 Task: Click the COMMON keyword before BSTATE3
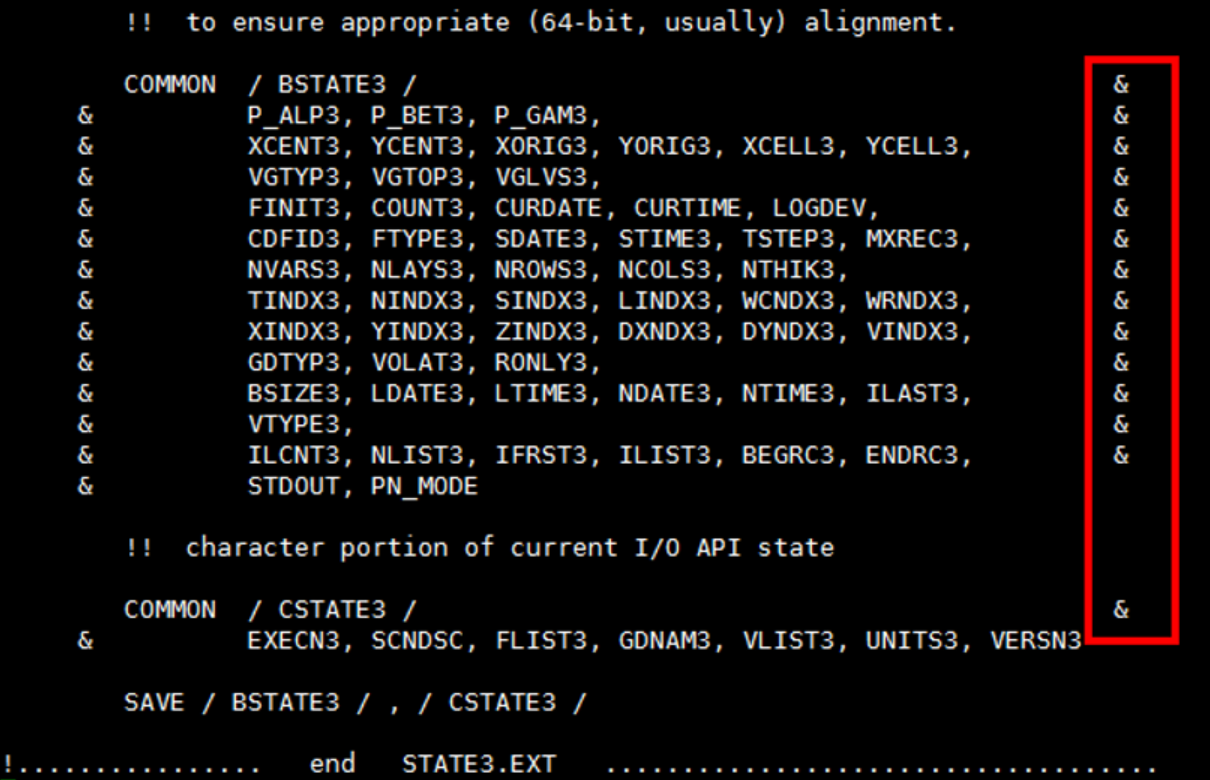click(170, 85)
